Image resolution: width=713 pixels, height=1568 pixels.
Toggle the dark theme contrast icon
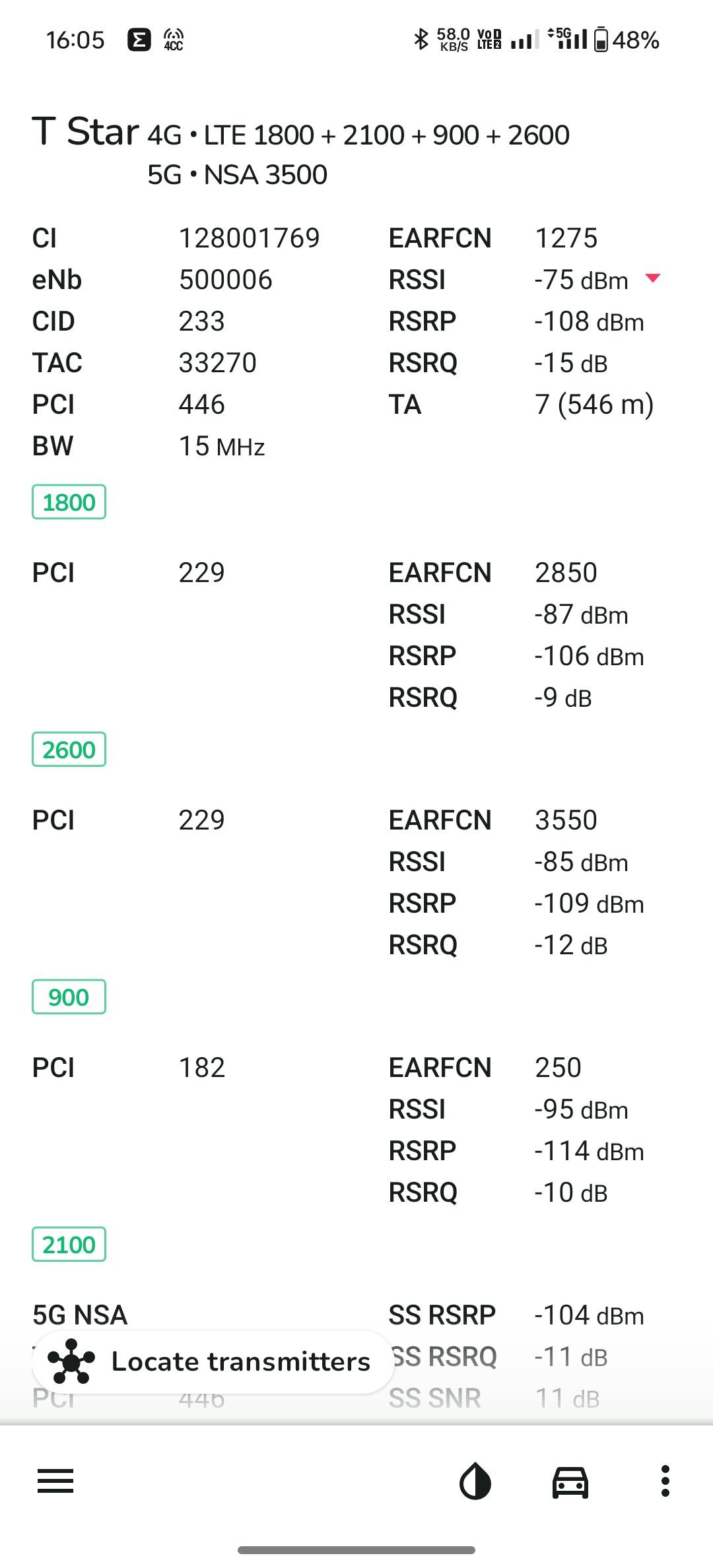point(475,1482)
